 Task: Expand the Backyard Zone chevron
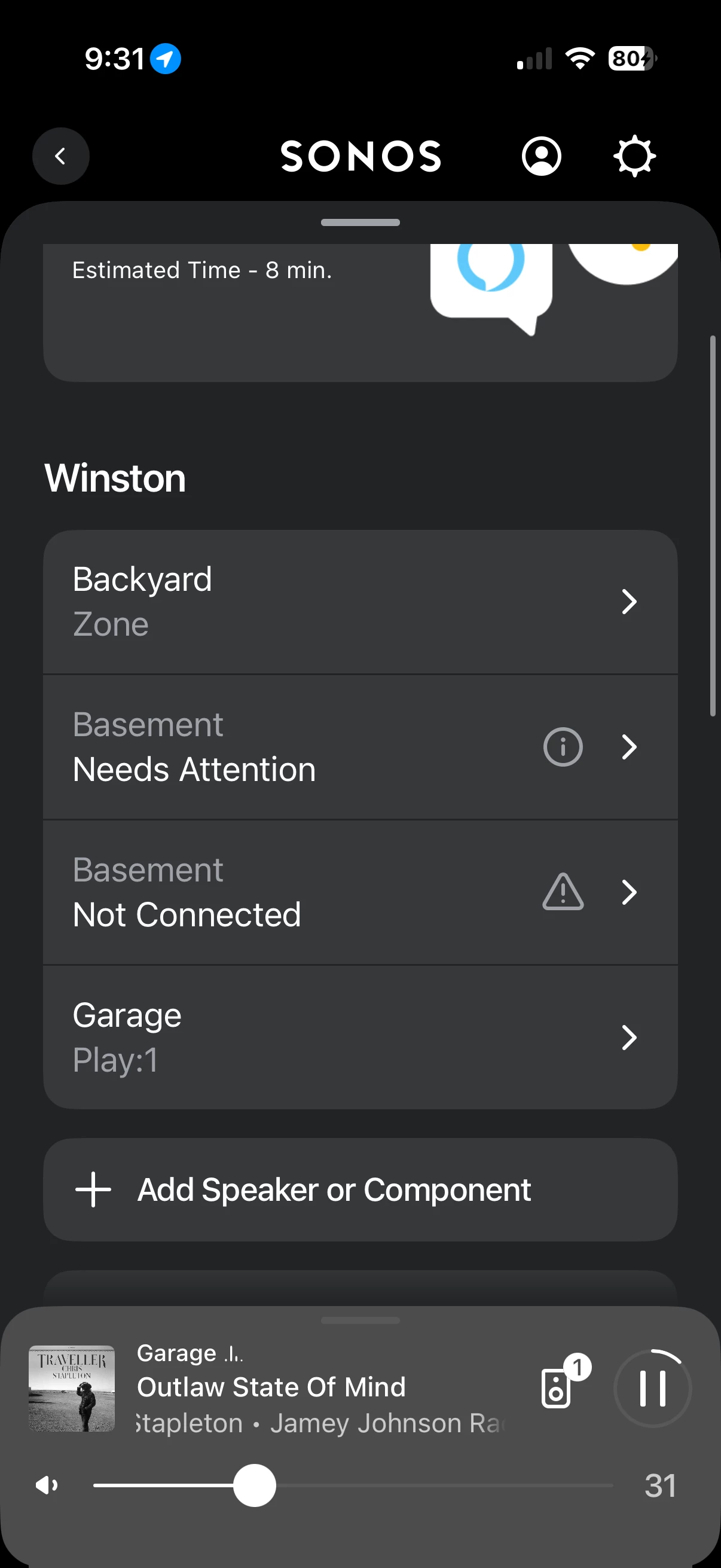(629, 602)
